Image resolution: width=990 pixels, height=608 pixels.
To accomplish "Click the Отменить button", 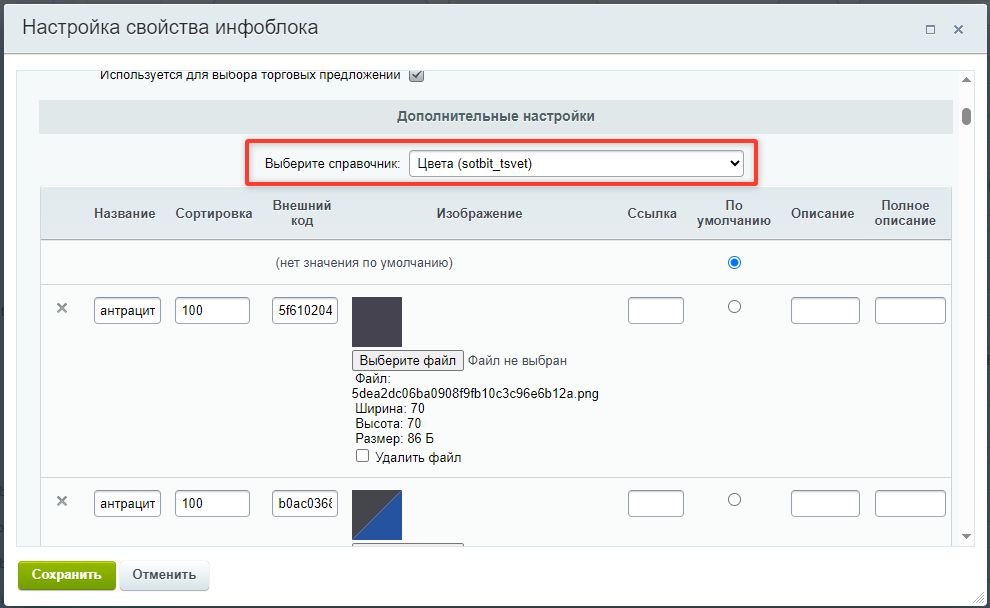I will point(164,575).
